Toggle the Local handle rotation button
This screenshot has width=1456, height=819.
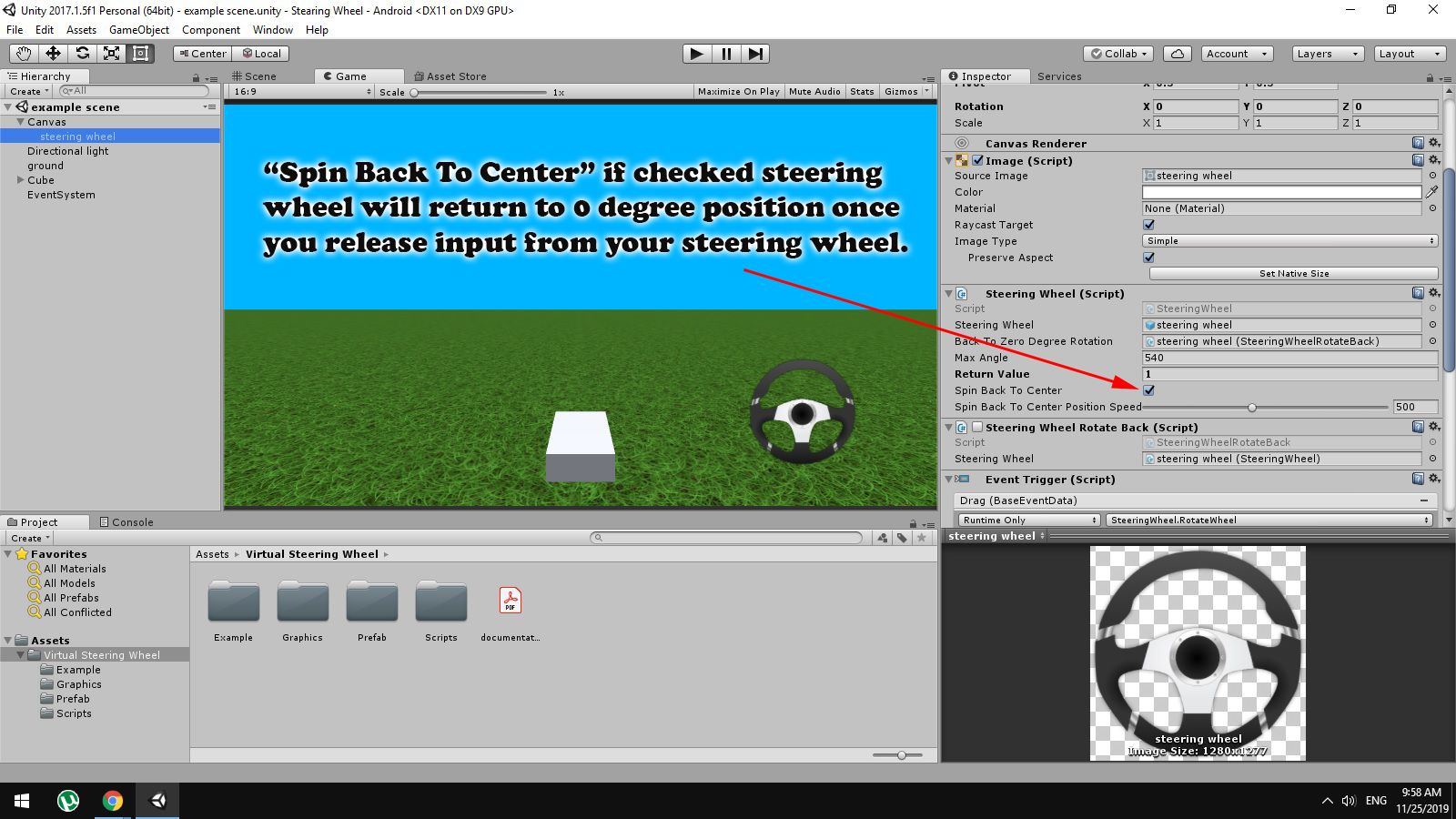(x=261, y=54)
